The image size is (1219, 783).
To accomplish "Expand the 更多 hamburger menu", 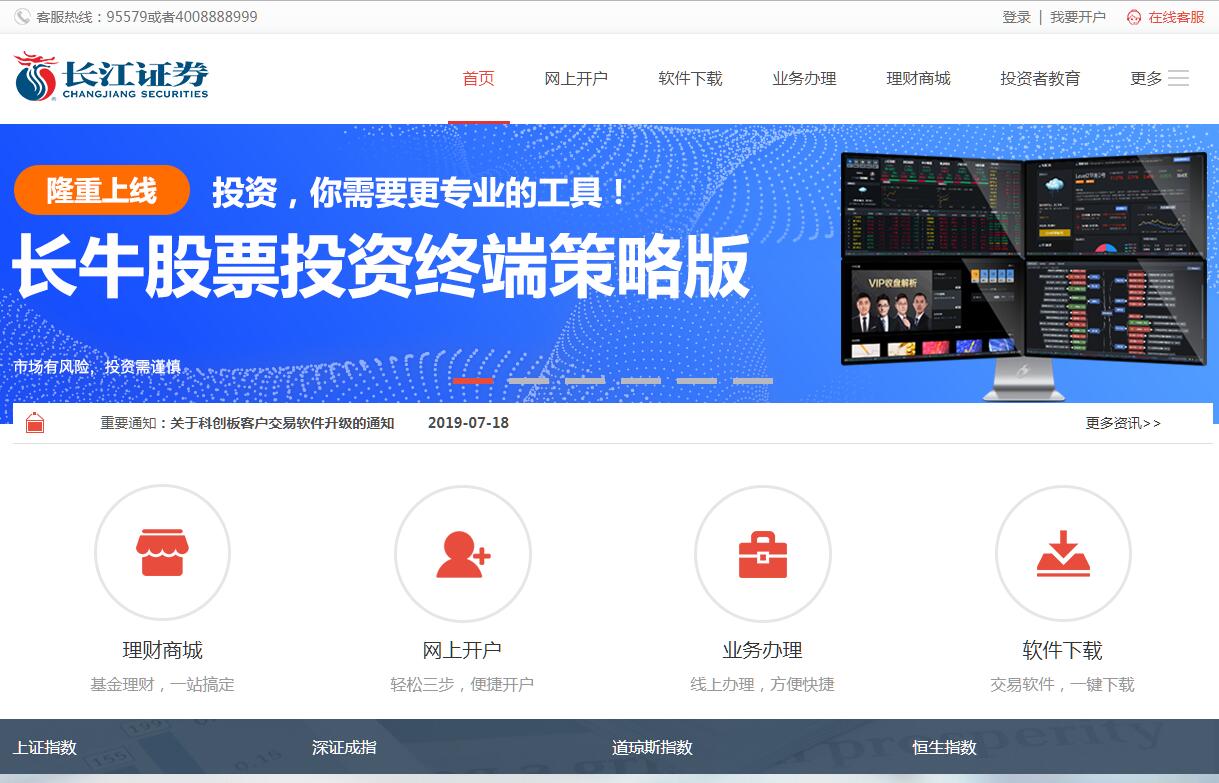I will (1178, 78).
